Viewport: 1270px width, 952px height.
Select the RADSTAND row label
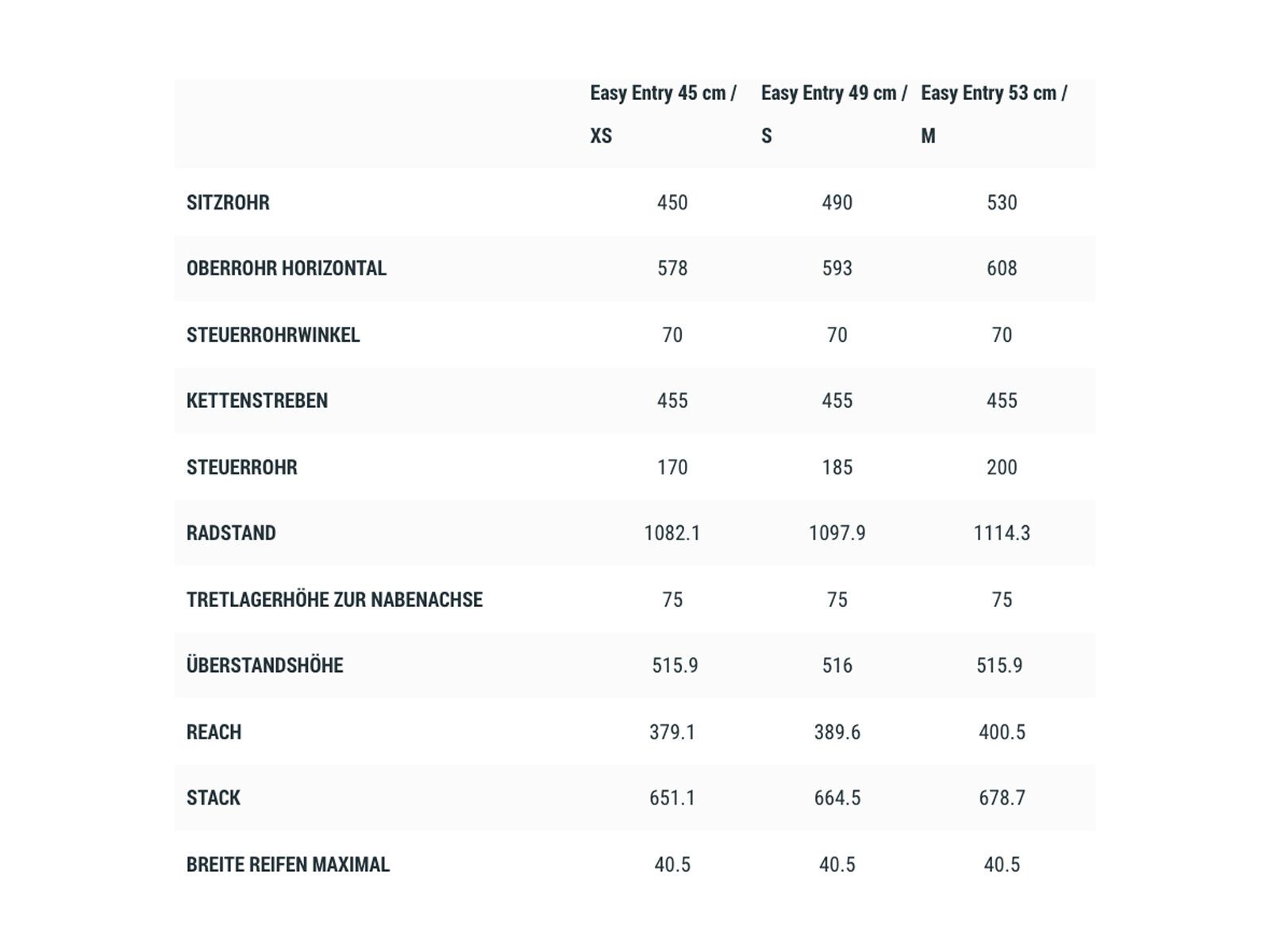coord(231,533)
